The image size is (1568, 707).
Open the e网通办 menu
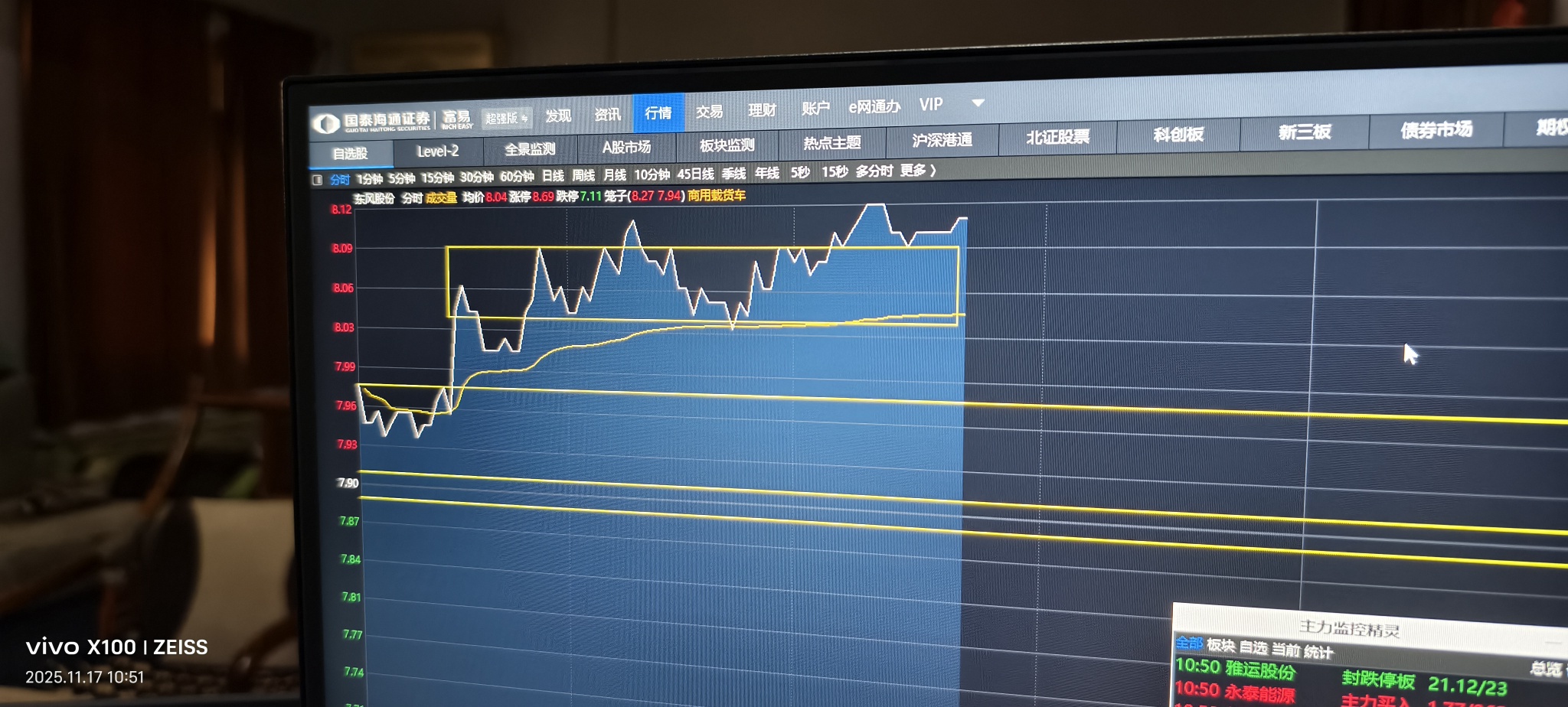pos(874,107)
